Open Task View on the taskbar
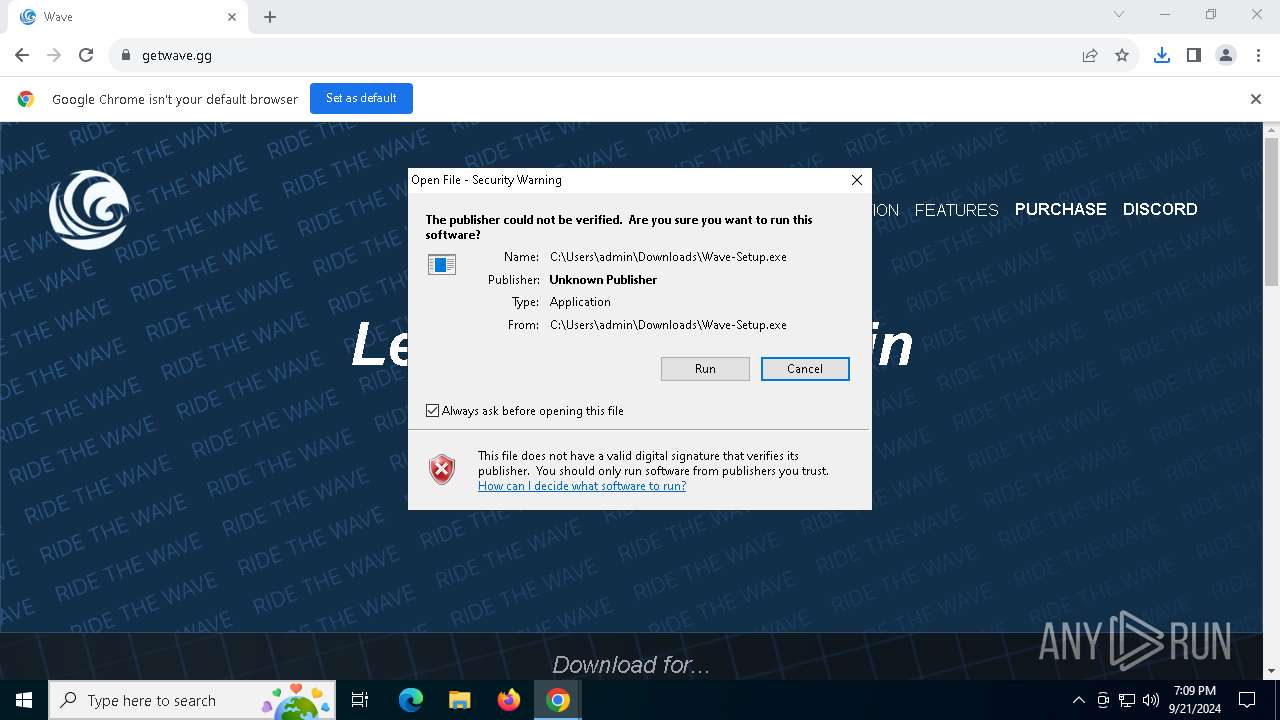The width and height of the screenshot is (1280, 720). click(361, 700)
